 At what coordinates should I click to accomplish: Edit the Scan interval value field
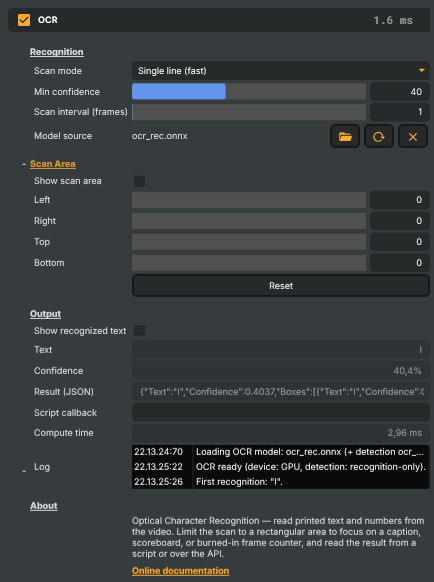click(x=399, y=112)
